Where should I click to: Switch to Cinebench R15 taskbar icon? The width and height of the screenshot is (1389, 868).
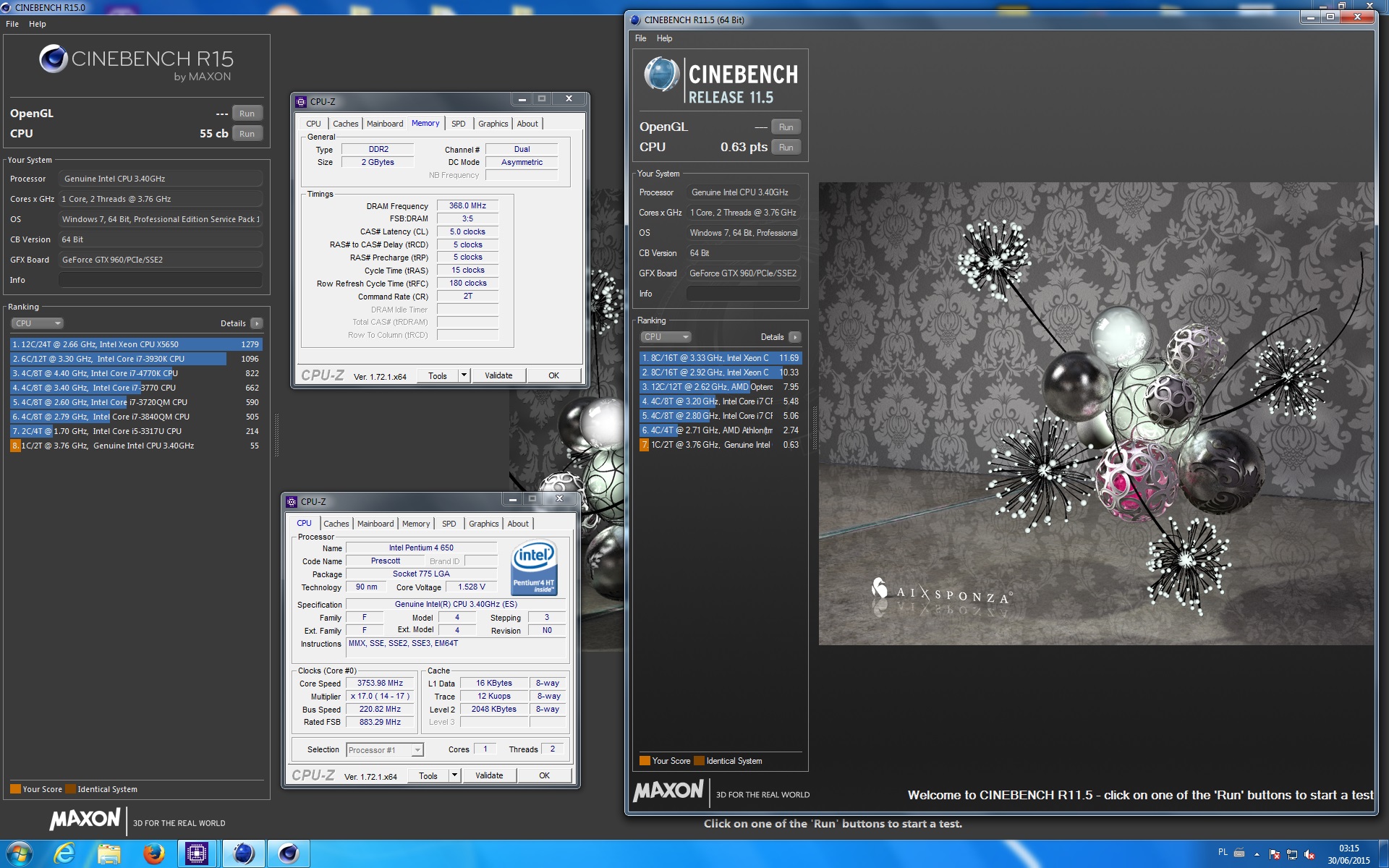coord(288,854)
